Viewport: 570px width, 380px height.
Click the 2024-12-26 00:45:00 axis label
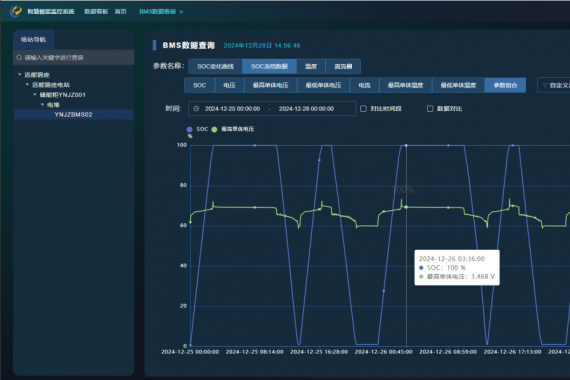click(x=383, y=352)
